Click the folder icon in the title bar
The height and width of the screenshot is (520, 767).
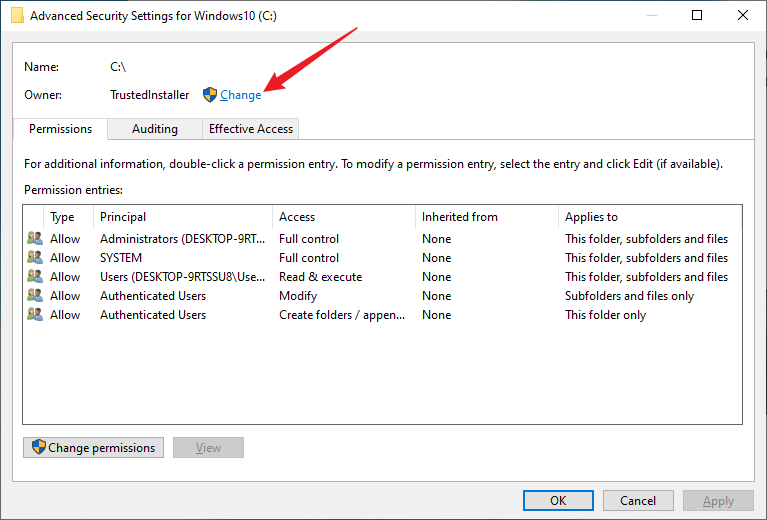click(17, 16)
